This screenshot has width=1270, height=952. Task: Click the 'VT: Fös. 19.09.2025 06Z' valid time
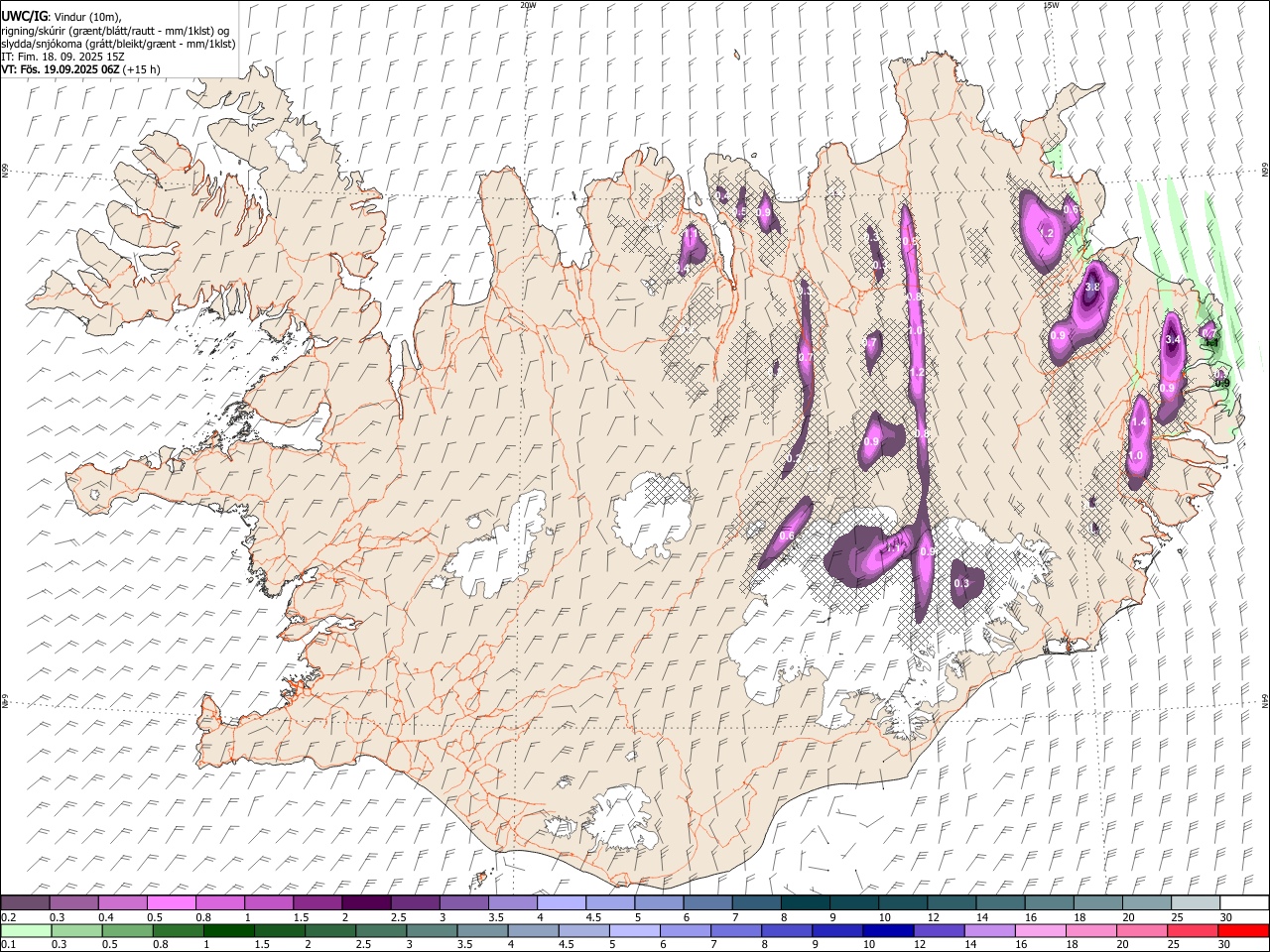pyautogui.click(x=61, y=69)
